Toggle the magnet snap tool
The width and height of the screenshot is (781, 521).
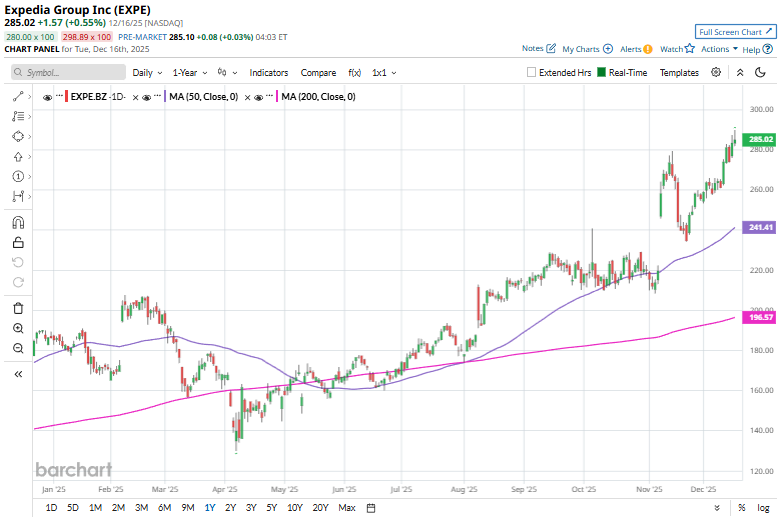pyautogui.click(x=18, y=222)
